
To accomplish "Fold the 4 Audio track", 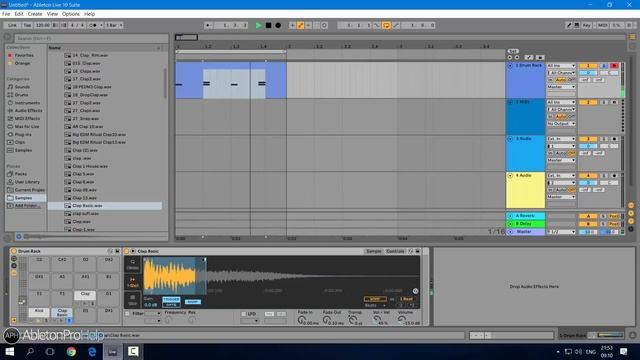I will [510, 176].
